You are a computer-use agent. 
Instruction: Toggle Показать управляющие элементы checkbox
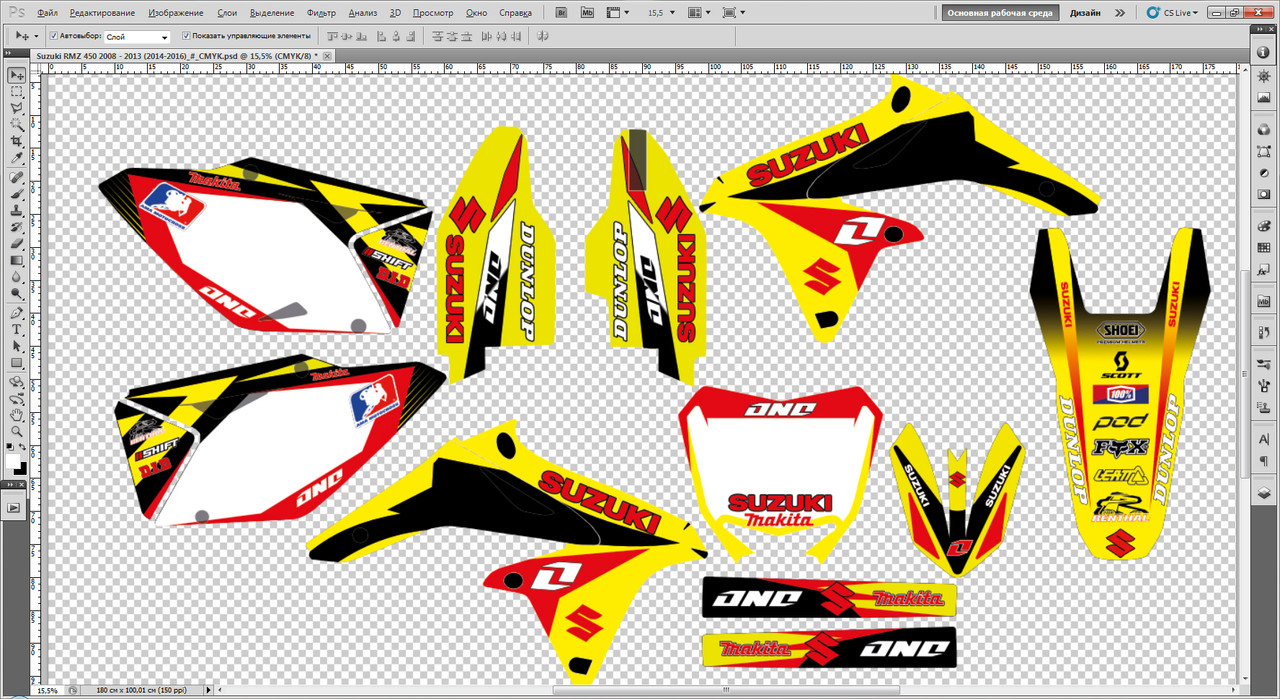coord(186,35)
